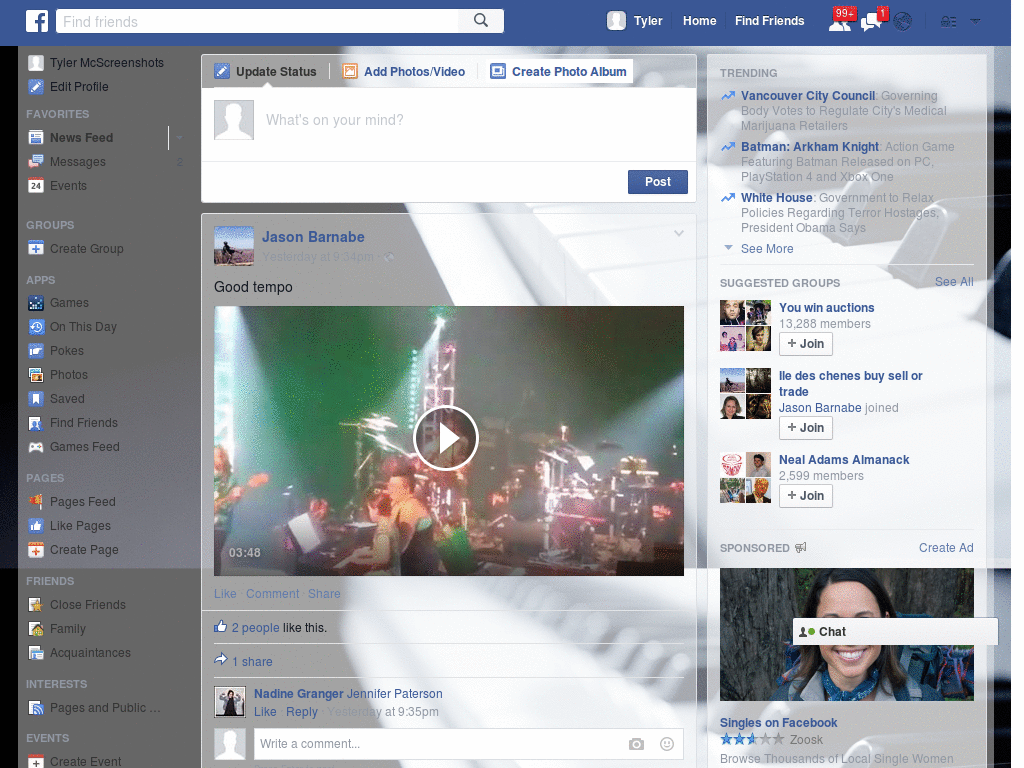Click the Saved bookmark icon
Image resolution: width=1024 pixels, height=768 pixels.
36,398
